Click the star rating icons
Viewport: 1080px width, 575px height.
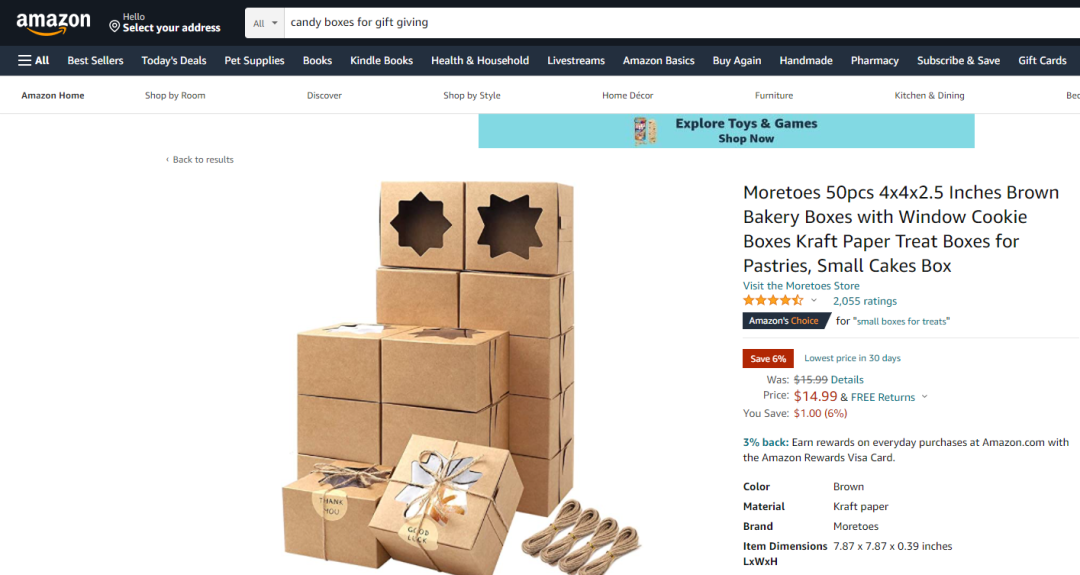(773, 300)
